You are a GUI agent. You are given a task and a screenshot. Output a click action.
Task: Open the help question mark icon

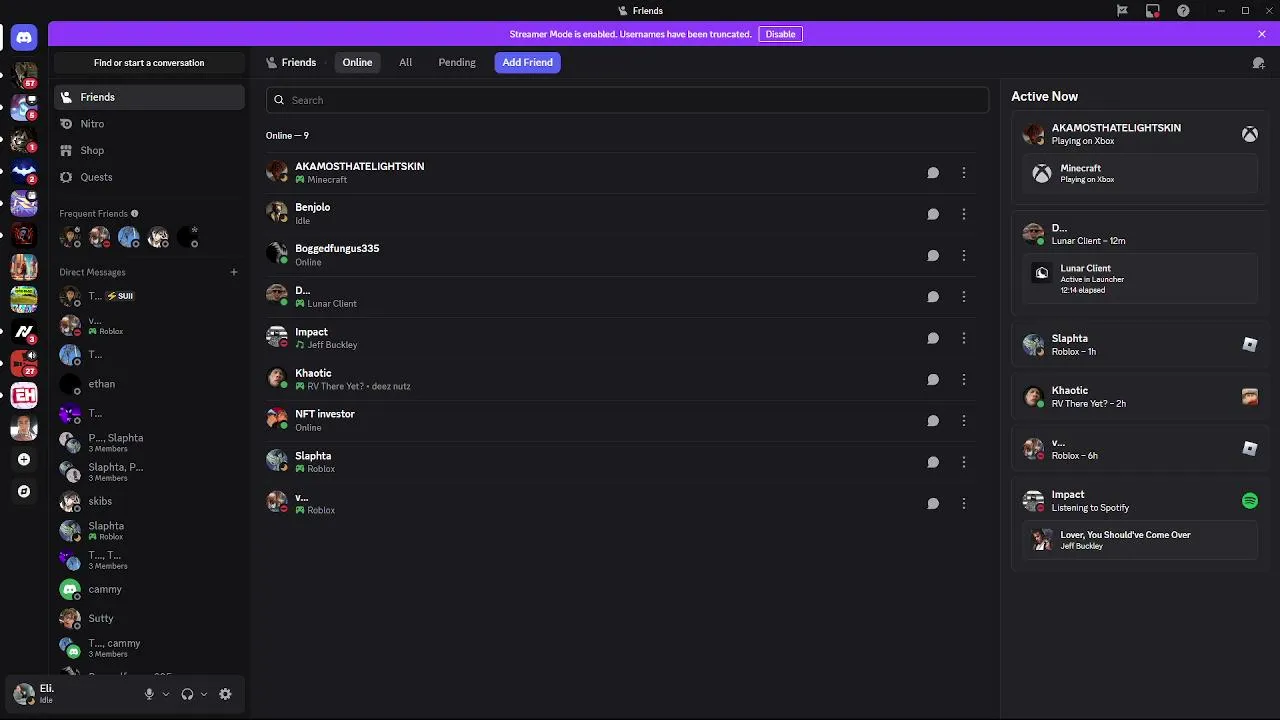coord(1184,11)
